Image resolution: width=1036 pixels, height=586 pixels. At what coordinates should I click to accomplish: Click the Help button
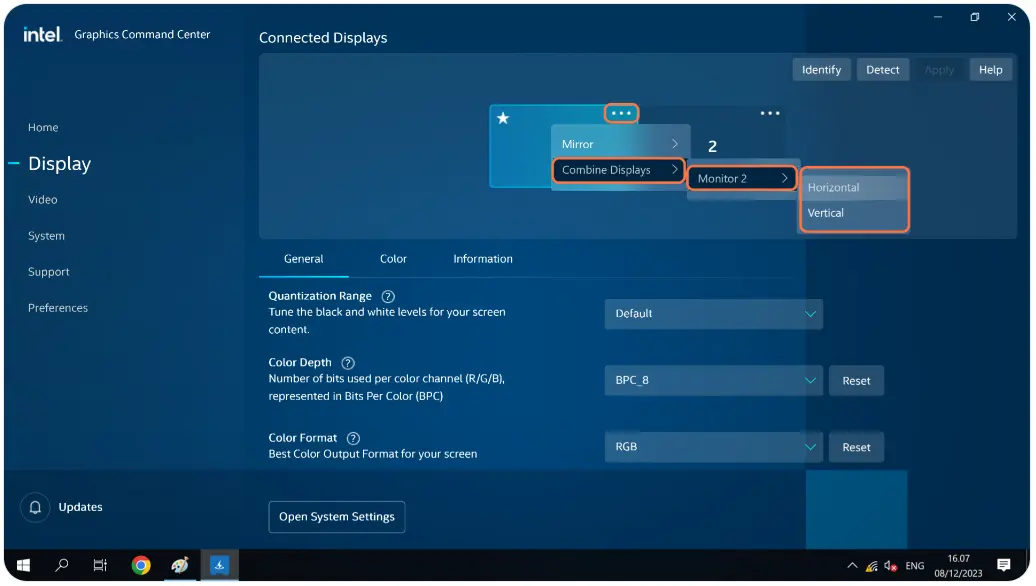click(990, 70)
